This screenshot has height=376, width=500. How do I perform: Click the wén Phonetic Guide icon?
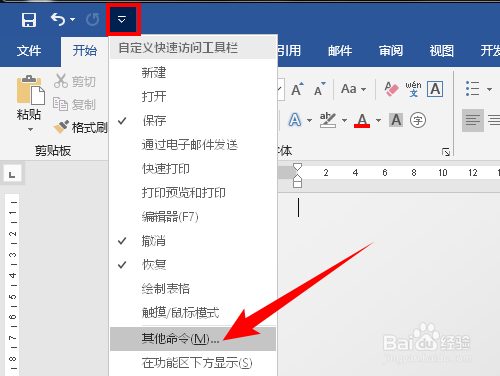(x=413, y=89)
